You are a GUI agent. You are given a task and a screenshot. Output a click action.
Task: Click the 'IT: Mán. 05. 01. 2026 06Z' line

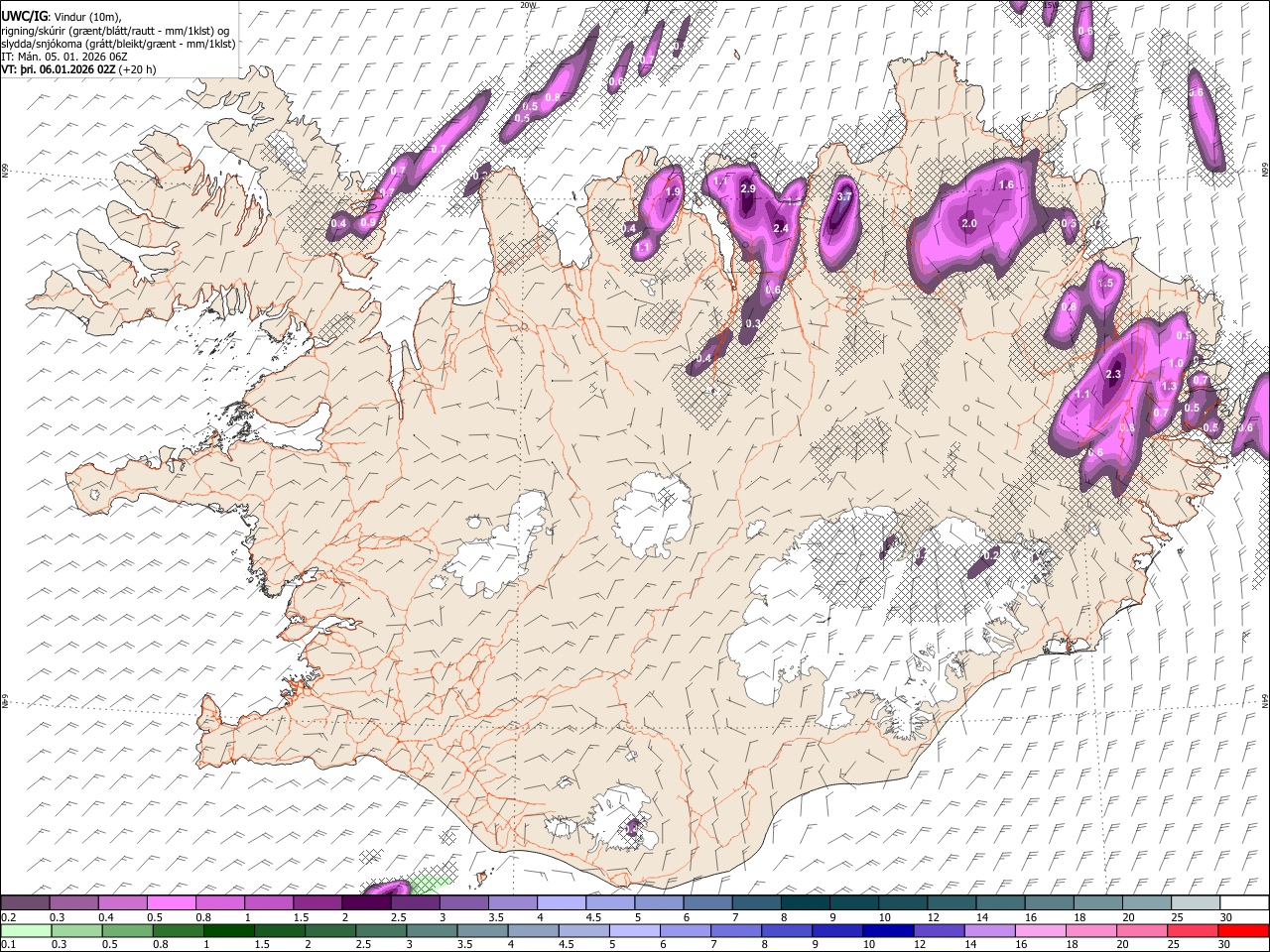tap(64, 57)
